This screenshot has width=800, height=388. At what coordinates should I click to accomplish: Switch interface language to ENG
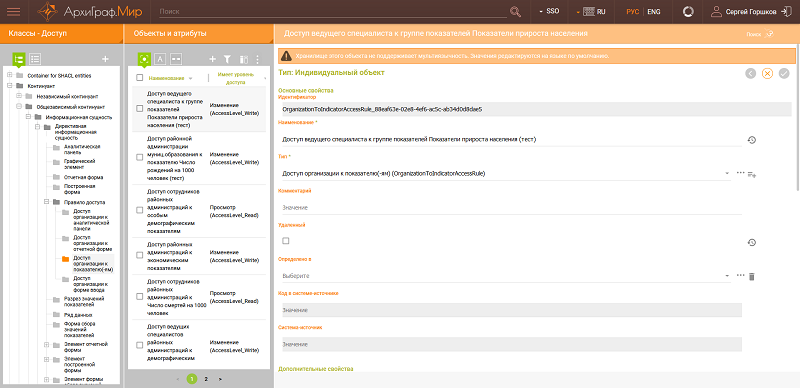point(654,11)
